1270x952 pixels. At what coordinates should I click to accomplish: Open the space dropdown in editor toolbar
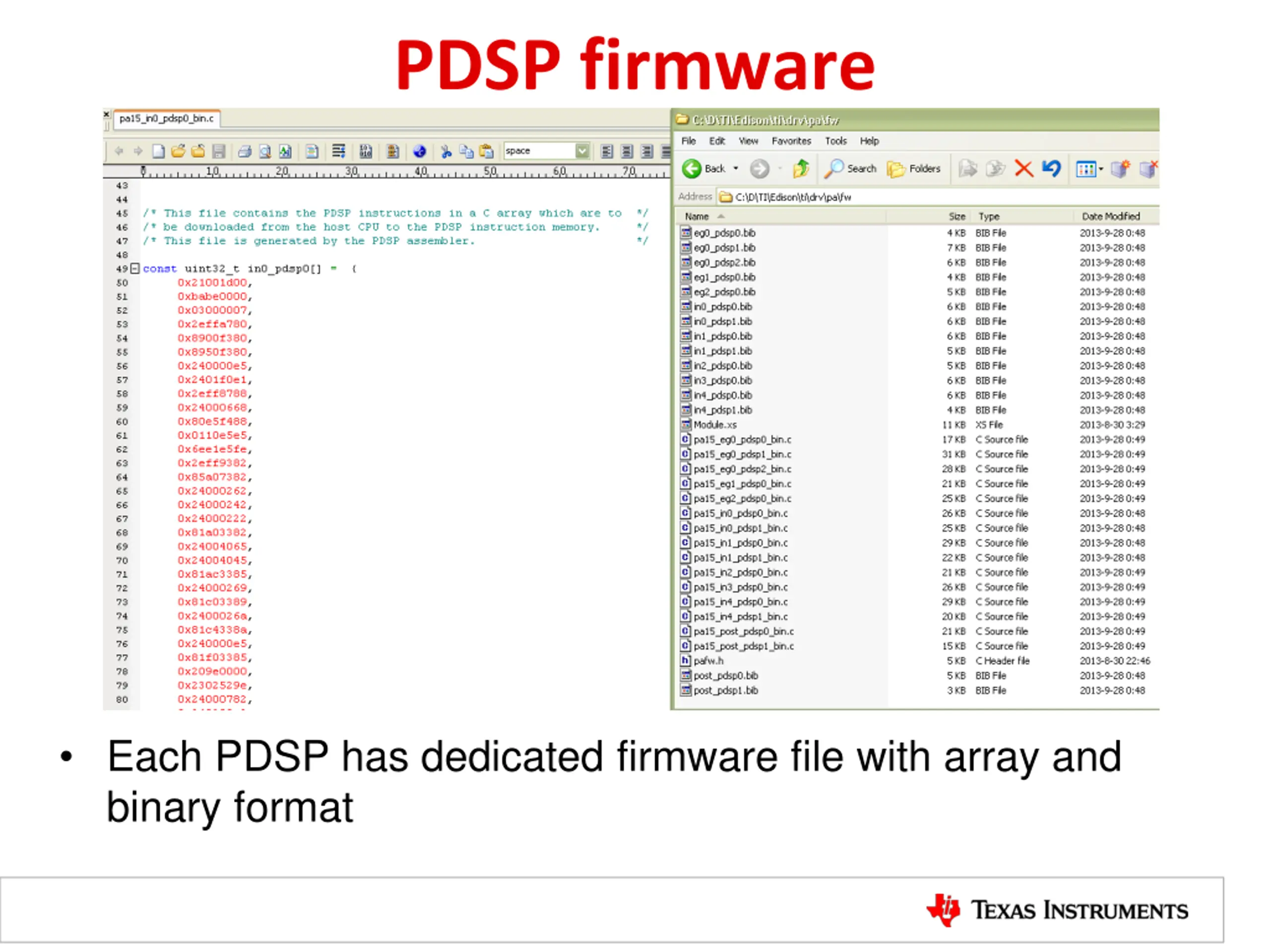(x=581, y=151)
